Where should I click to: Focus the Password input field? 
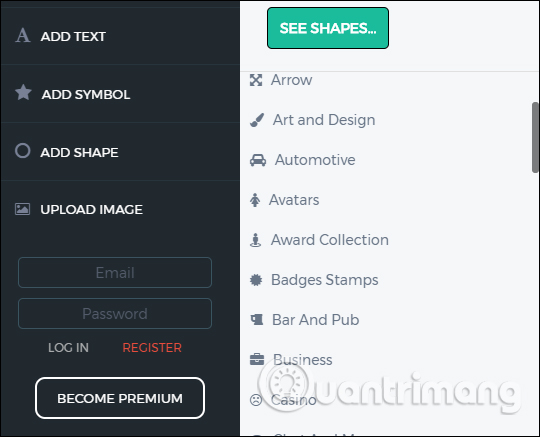[x=115, y=313]
